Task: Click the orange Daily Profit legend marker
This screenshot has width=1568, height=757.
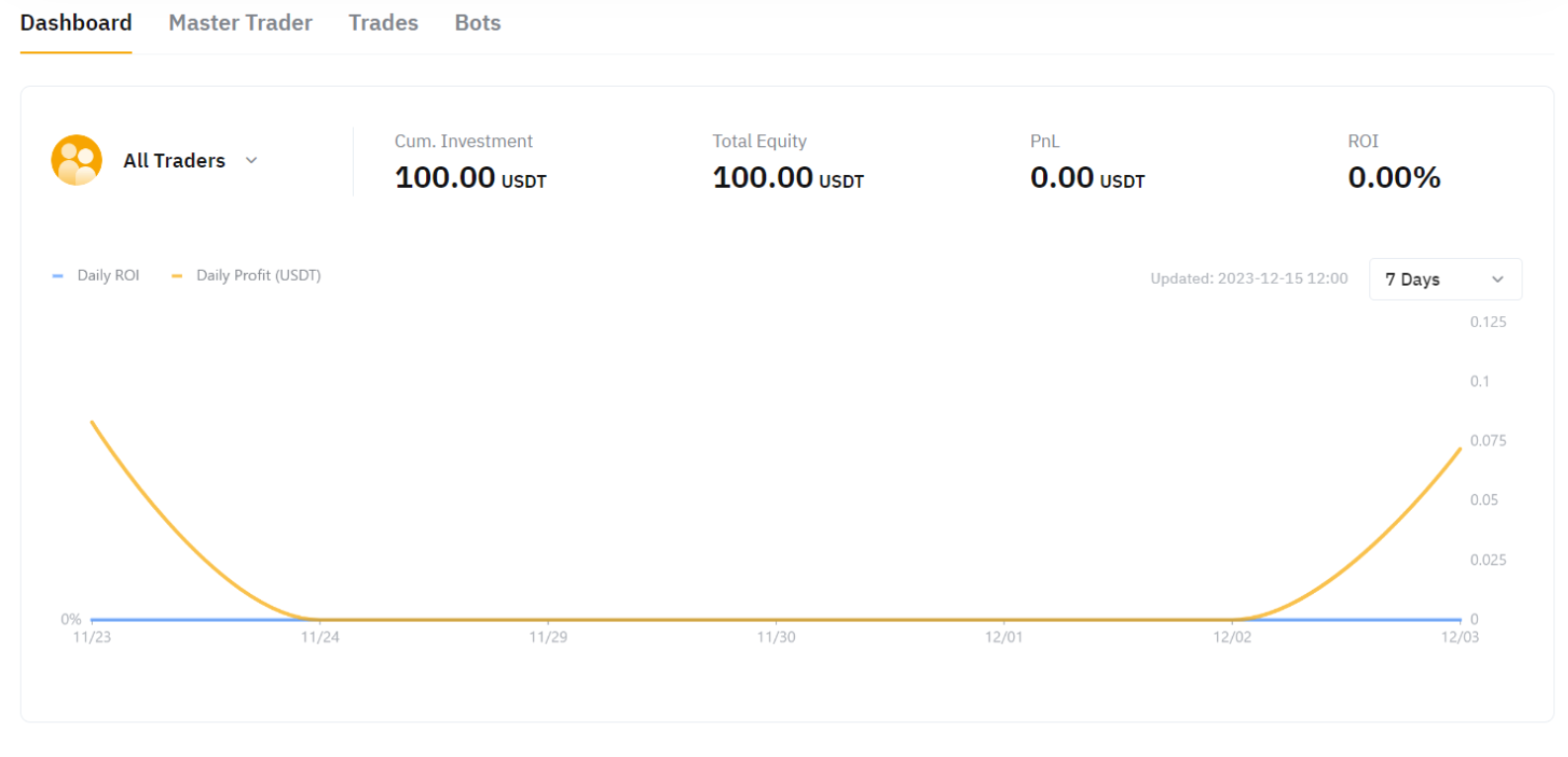Action: (x=177, y=277)
